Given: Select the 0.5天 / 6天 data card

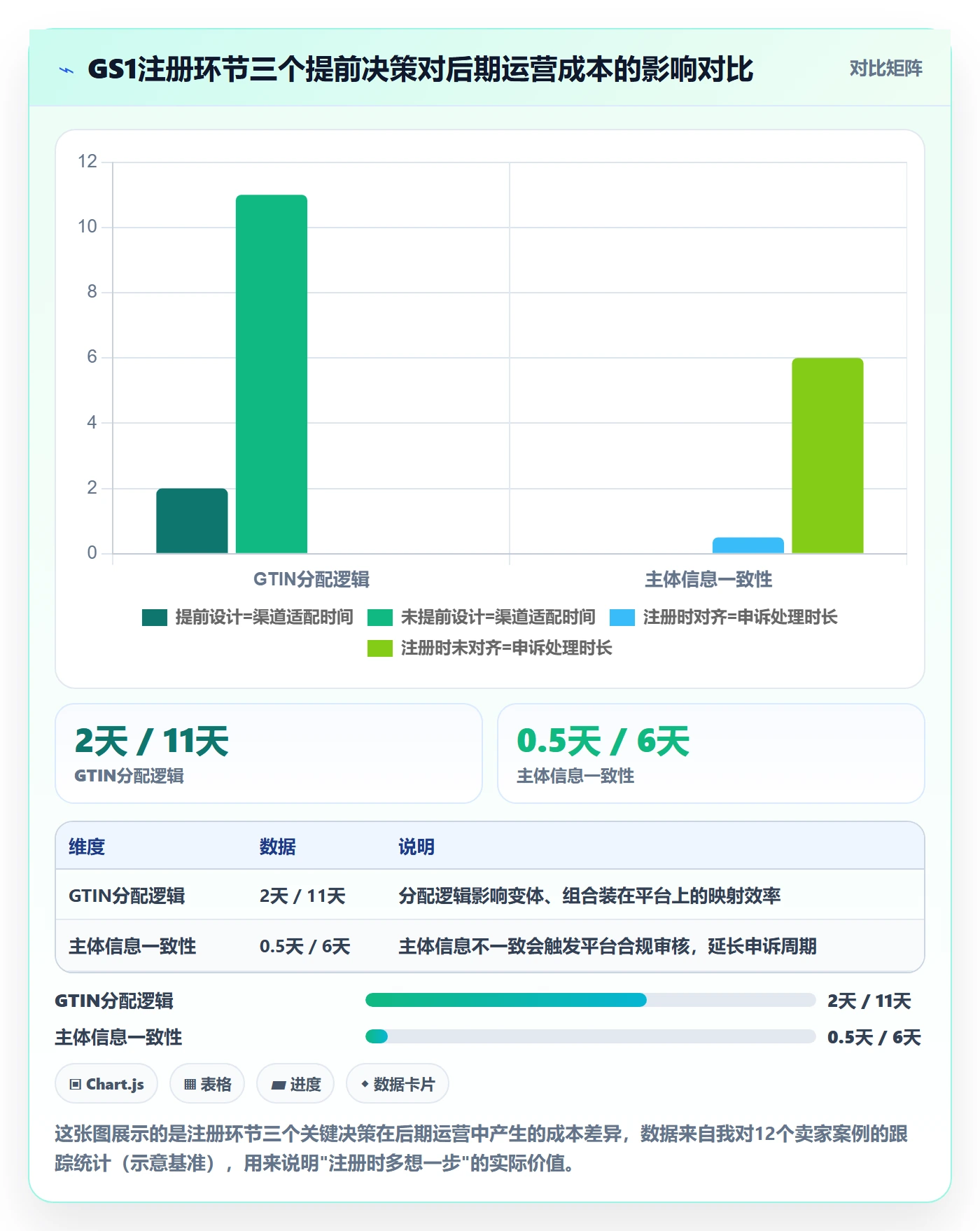Looking at the screenshot, I should point(711,753).
